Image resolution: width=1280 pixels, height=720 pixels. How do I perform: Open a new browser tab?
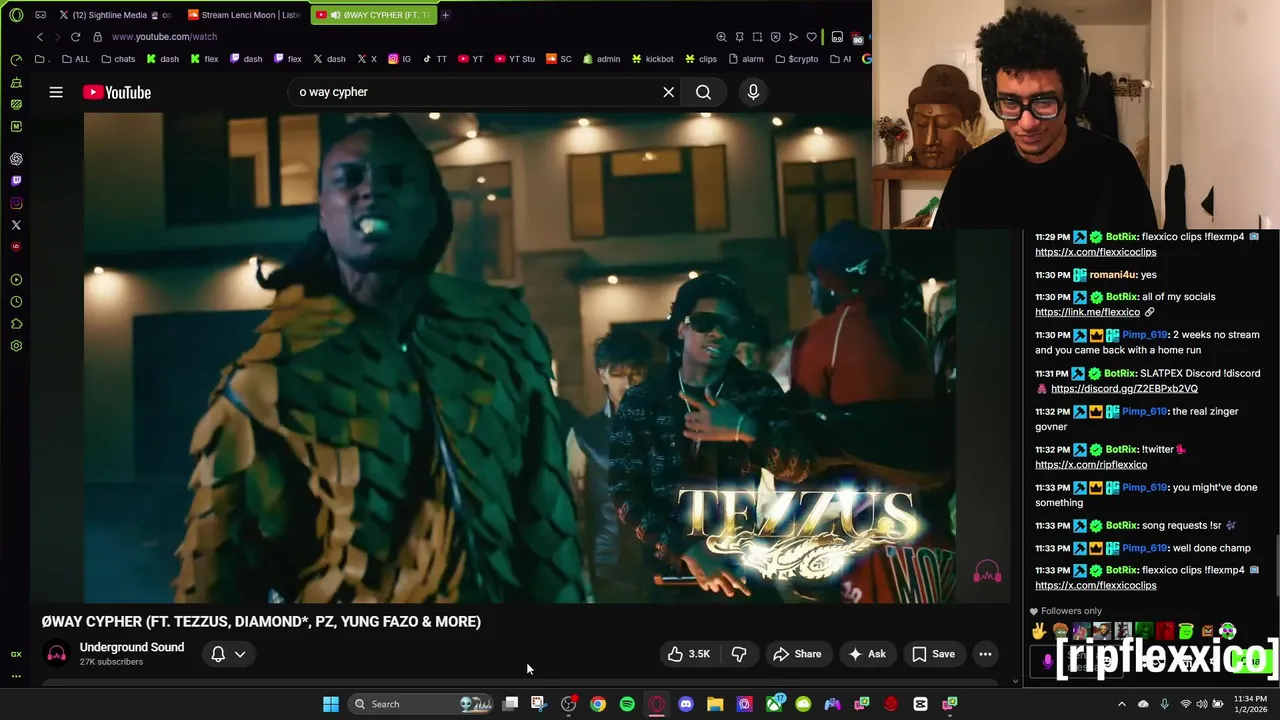(445, 15)
